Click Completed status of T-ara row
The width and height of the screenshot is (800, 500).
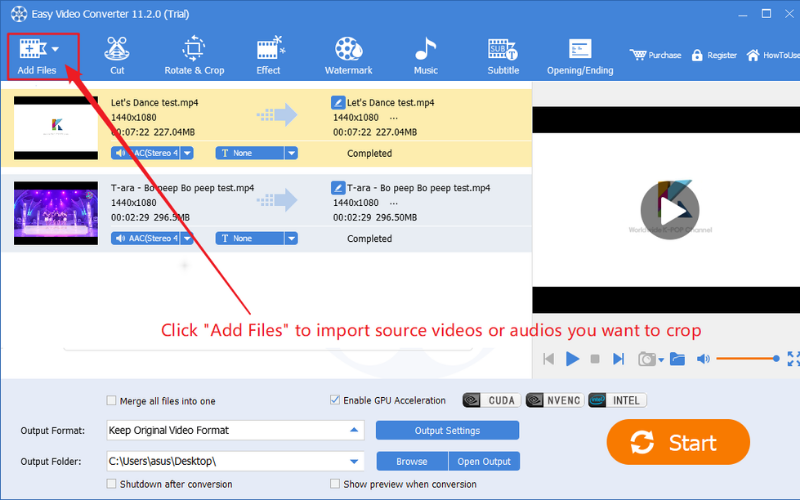pyautogui.click(x=369, y=238)
